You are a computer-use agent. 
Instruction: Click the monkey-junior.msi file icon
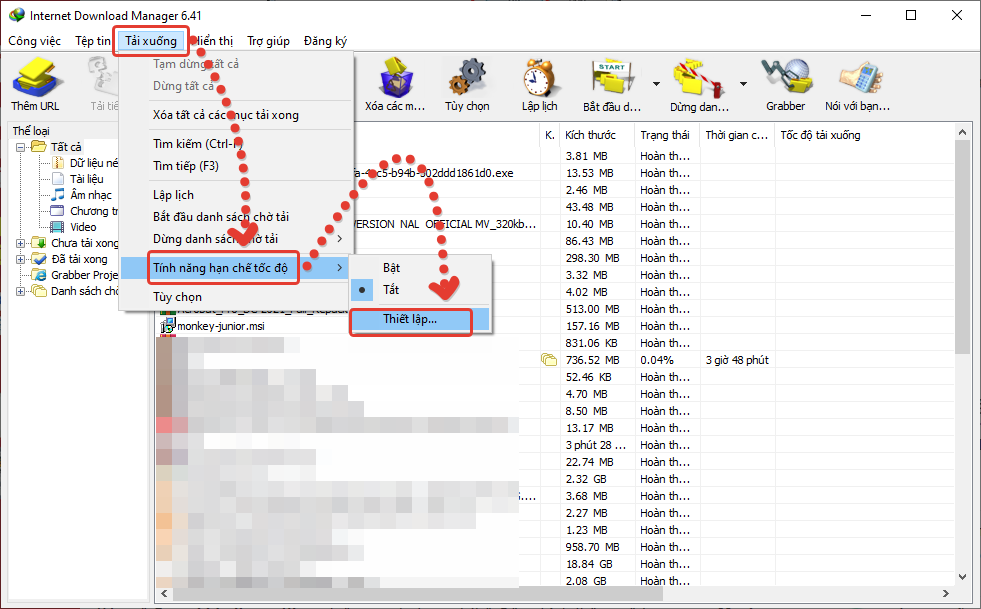pyautogui.click(x=168, y=326)
